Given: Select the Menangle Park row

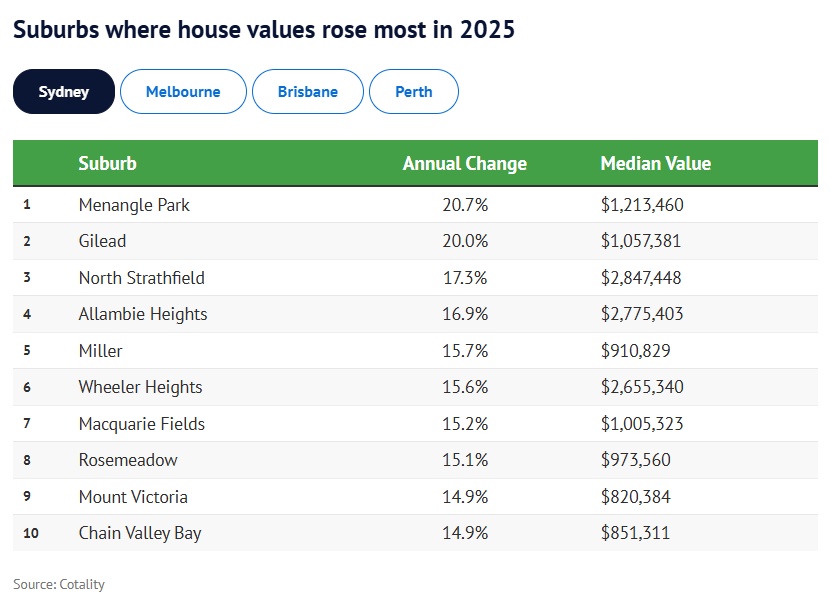Looking at the screenshot, I should pyautogui.click(x=134, y=205).
